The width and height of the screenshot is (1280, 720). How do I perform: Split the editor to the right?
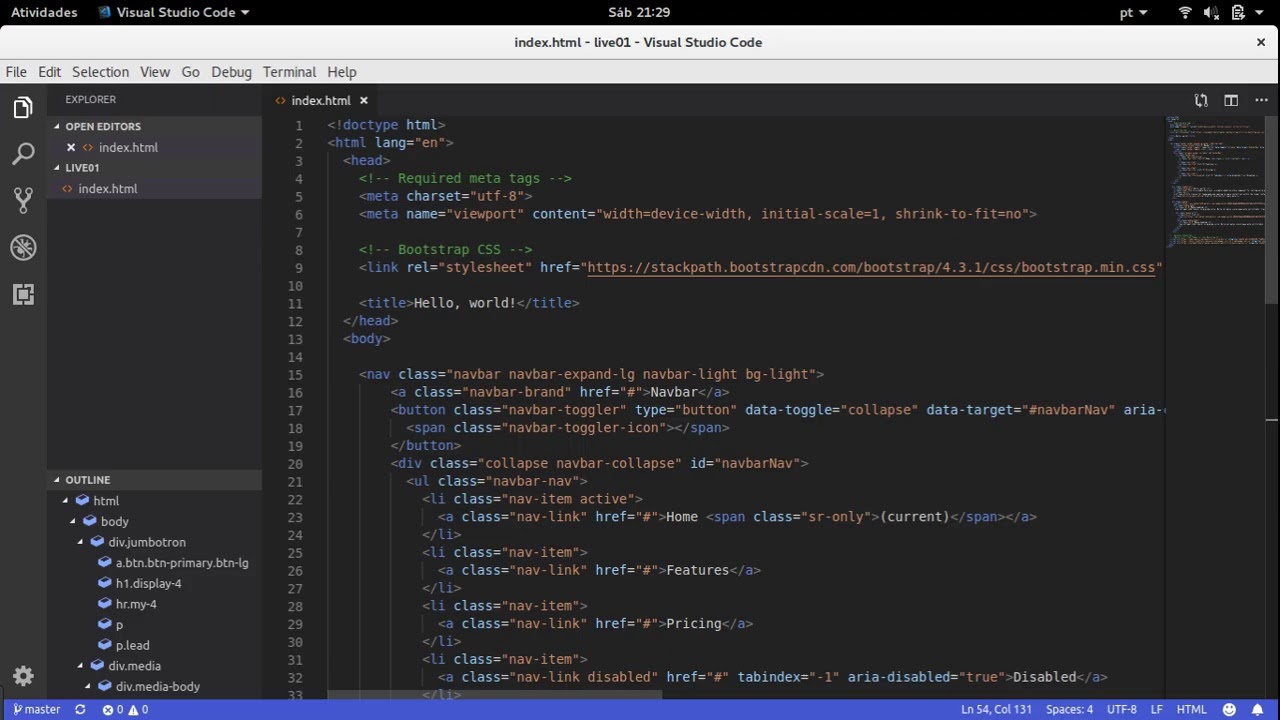tap(1231, 100)
